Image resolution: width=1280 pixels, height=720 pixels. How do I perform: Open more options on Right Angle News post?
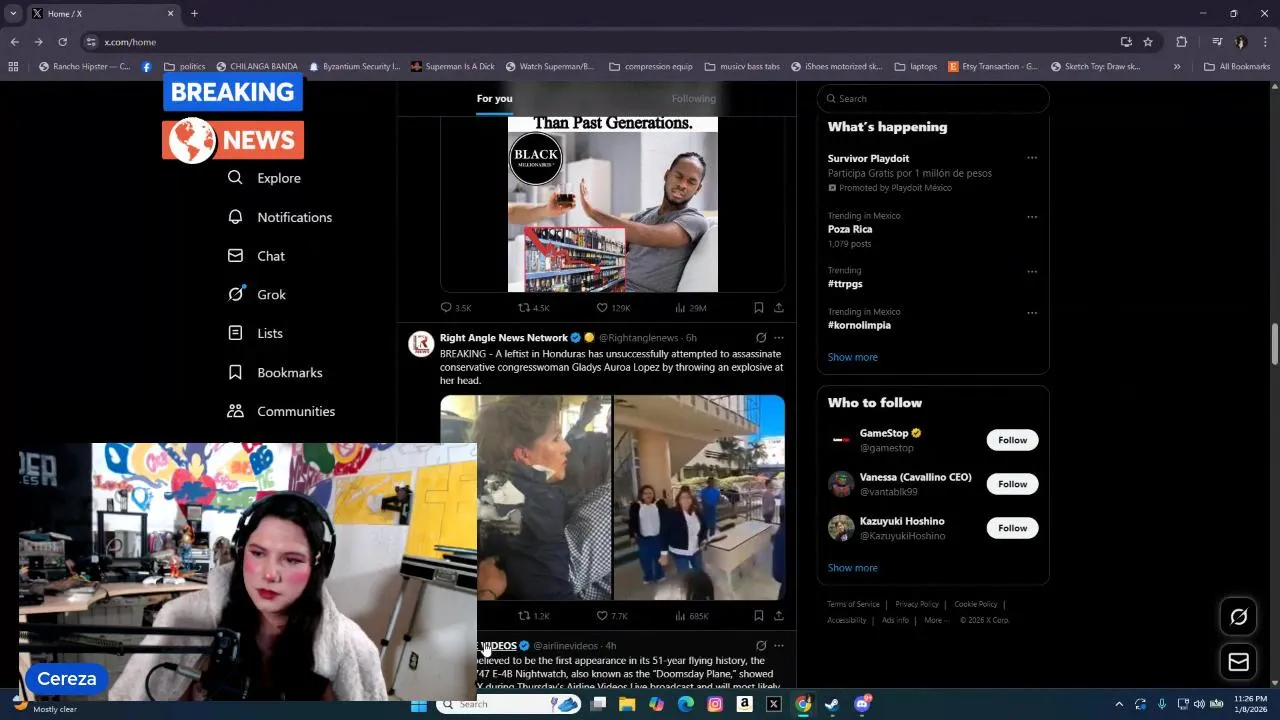point(779,338)
